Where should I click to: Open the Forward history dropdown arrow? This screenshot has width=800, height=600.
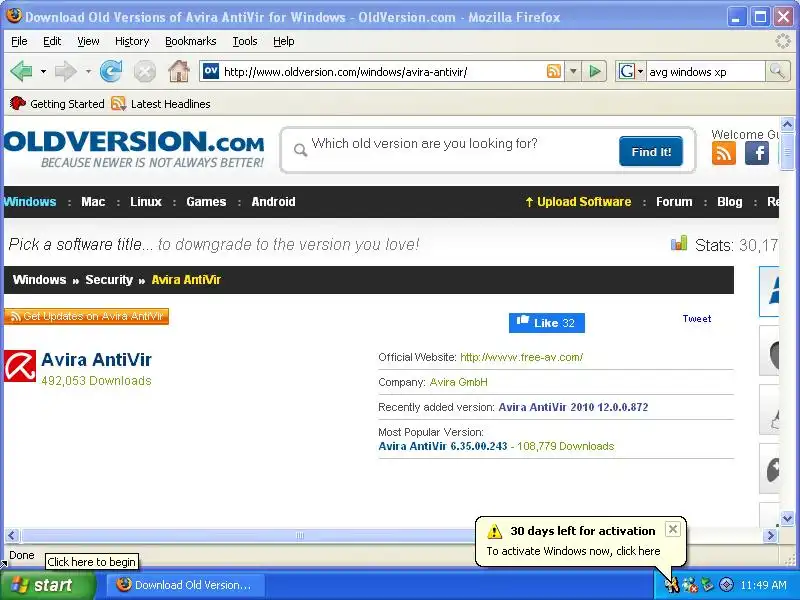(x=88, y=71)
